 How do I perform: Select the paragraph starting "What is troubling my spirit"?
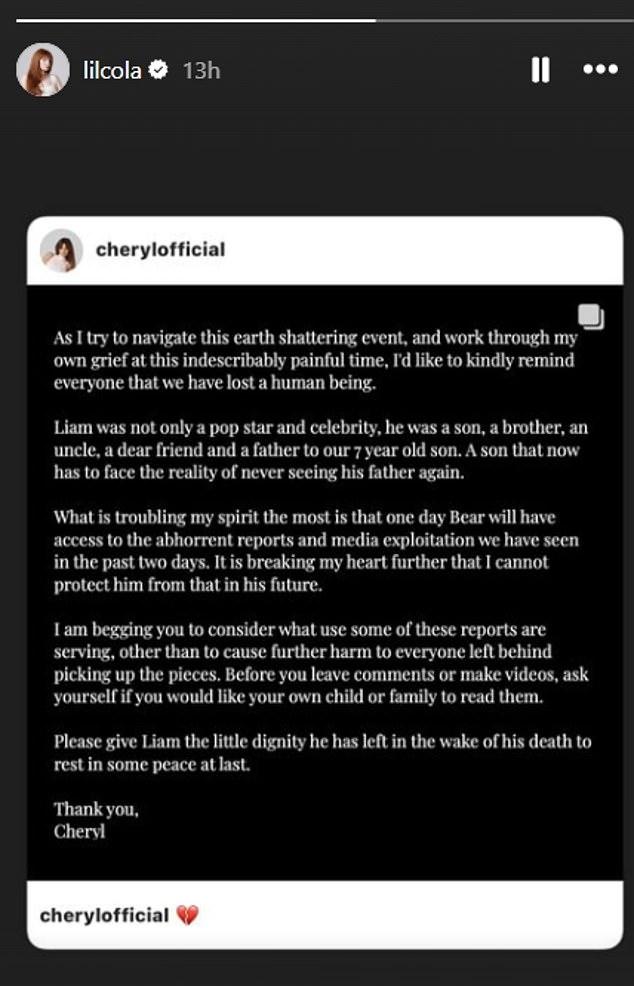pyautogui.click(x=316, y=551)
